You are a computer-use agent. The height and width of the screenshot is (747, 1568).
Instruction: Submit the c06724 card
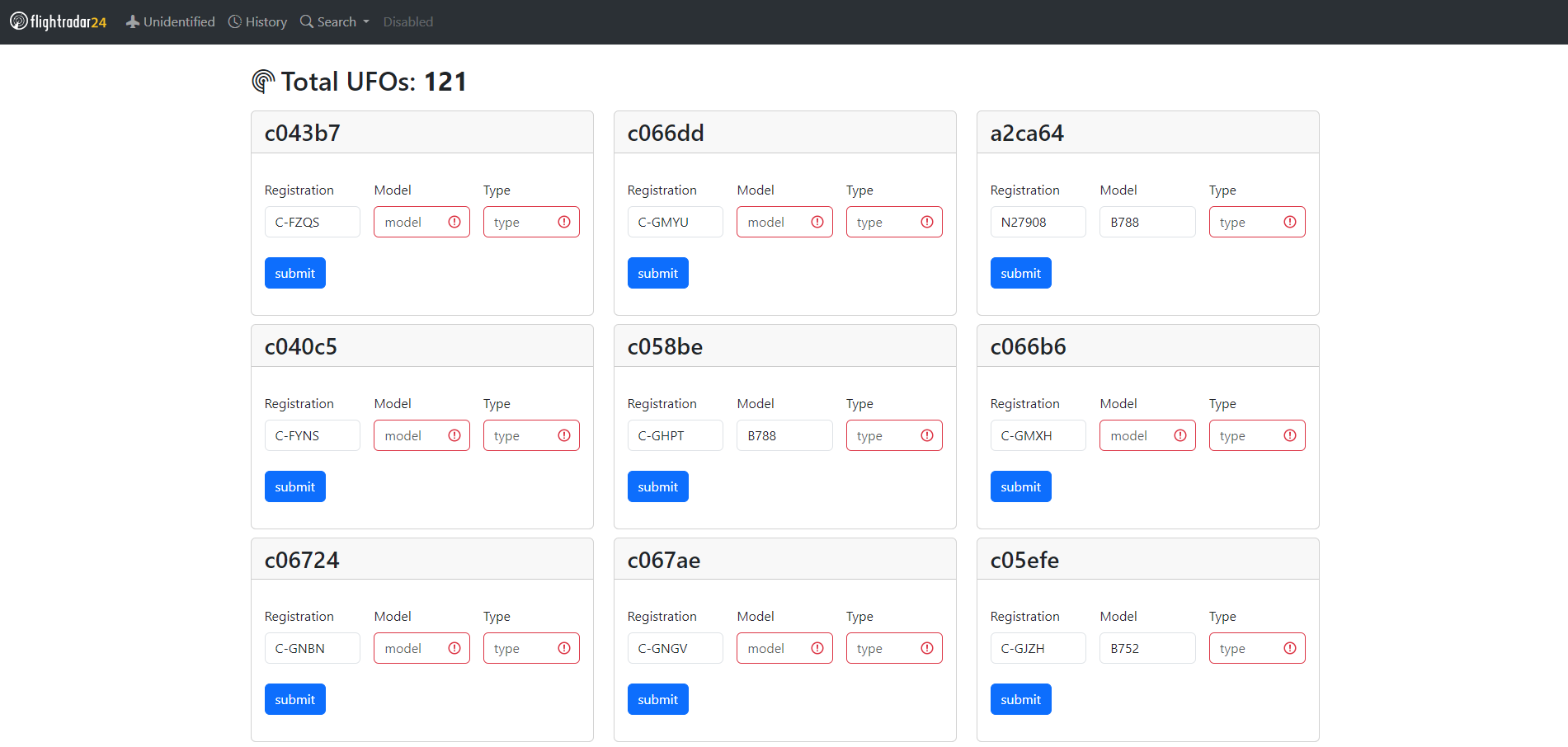(x=295, y=699)
